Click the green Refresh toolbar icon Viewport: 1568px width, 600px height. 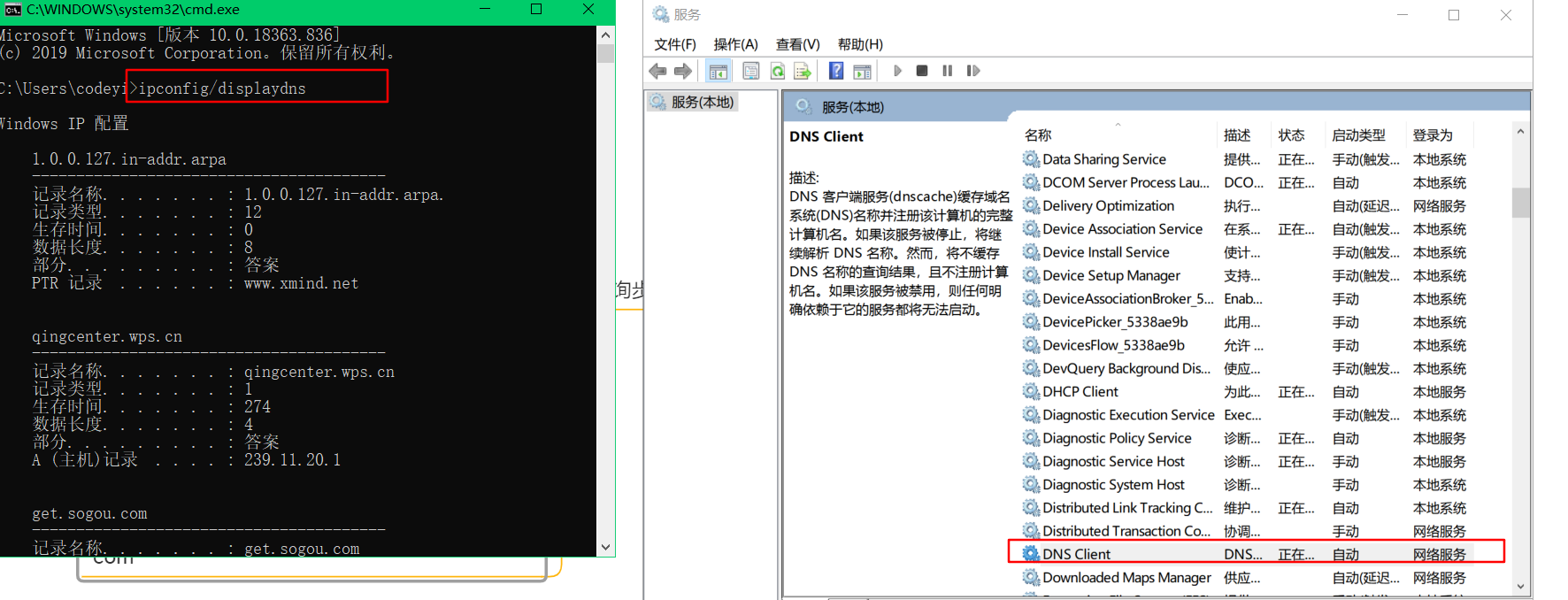777,71
